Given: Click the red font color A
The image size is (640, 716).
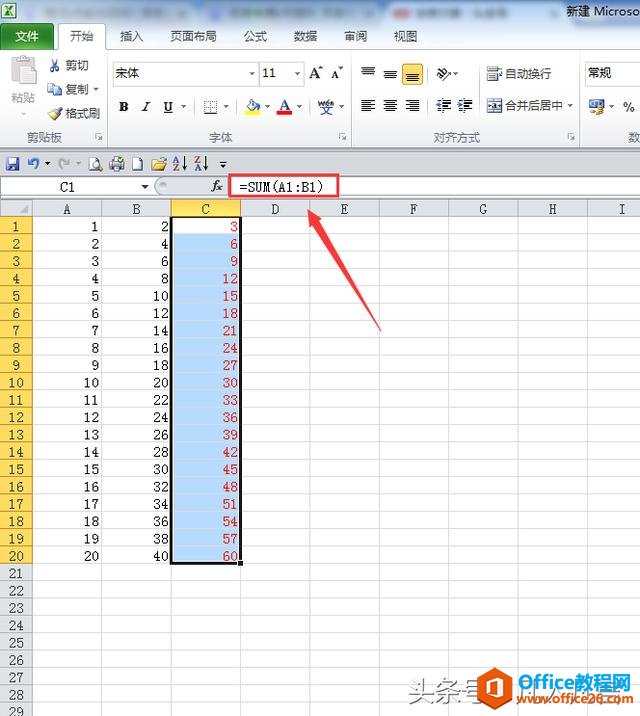Looking at the screenshot, I should click(x=284, y=107).
